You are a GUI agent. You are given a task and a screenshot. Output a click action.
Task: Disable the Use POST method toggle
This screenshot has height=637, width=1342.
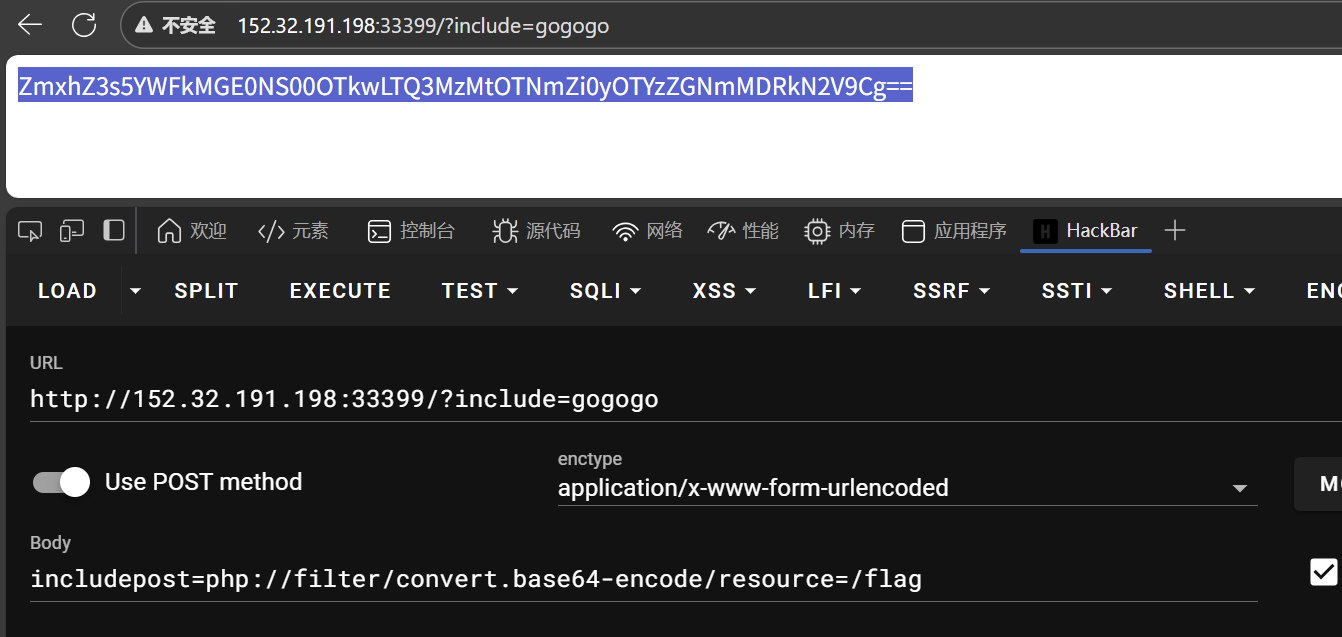click(61, 482)
